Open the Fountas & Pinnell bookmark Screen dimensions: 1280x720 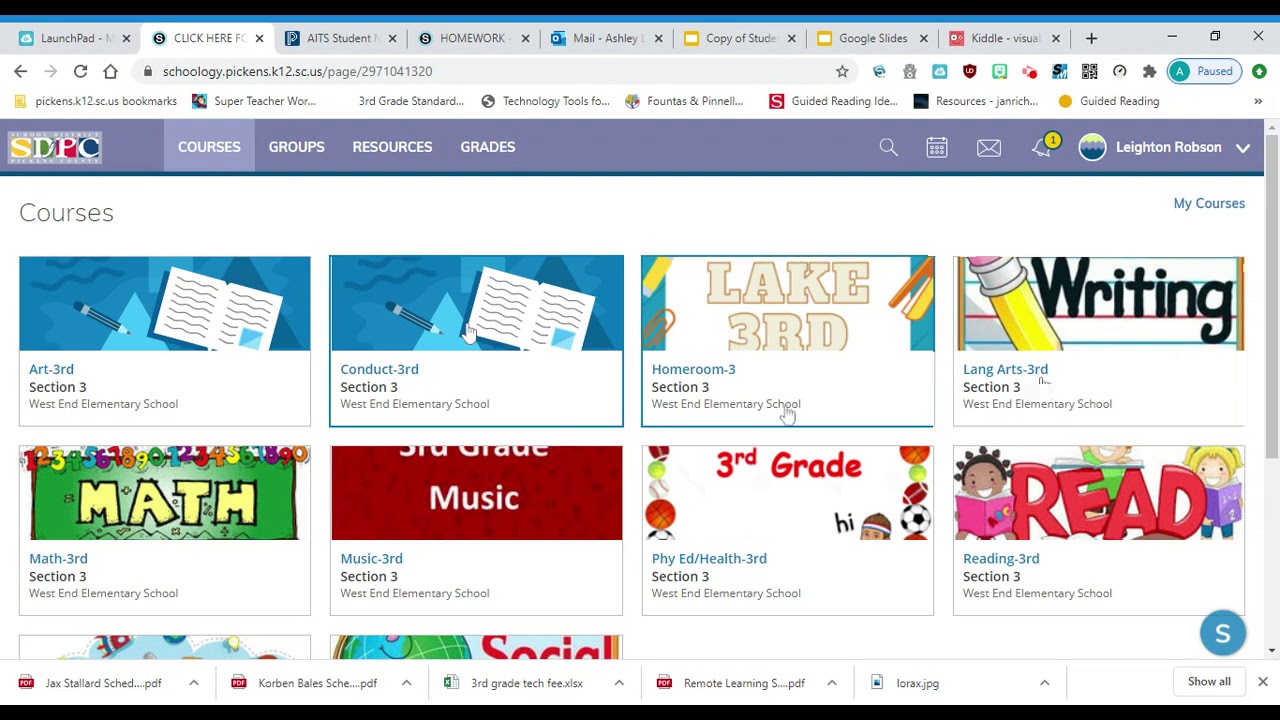click(685, 101)
